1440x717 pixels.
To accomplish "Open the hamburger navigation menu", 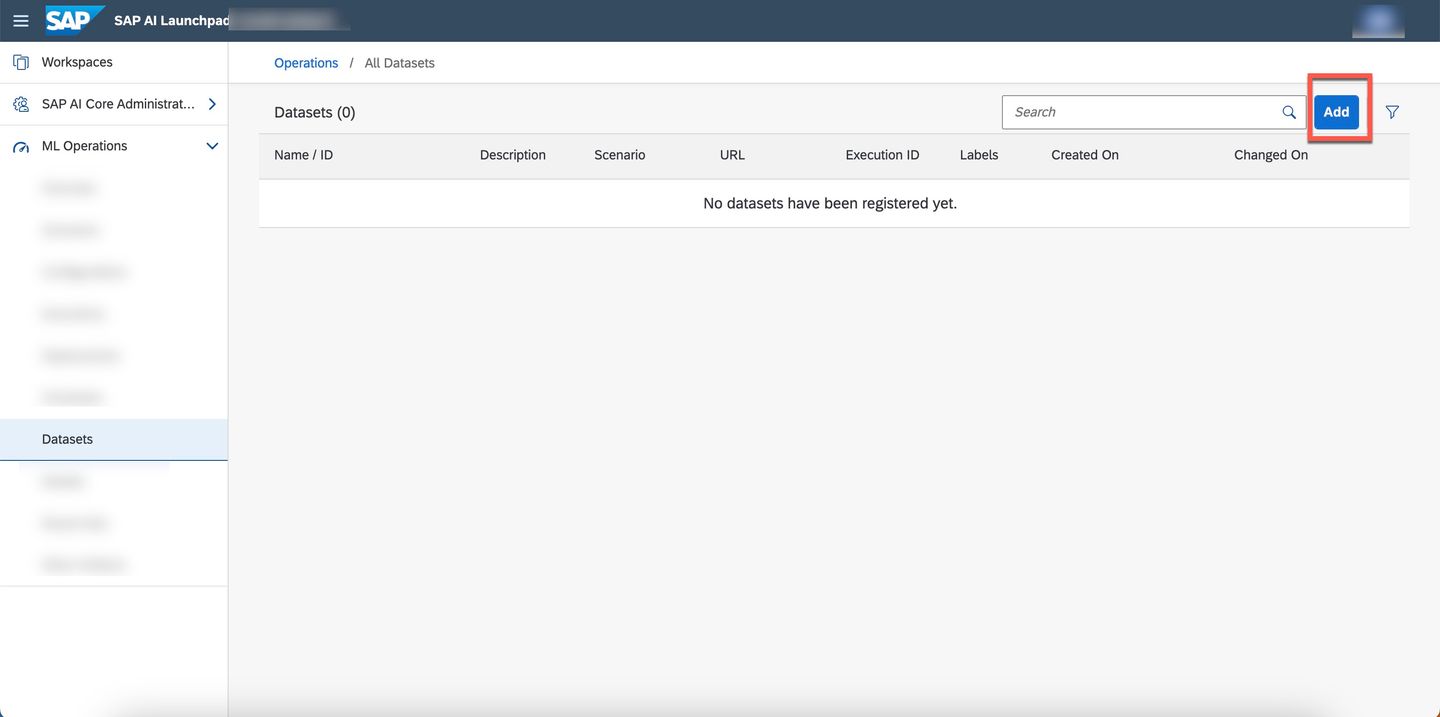I will point(20,21).
